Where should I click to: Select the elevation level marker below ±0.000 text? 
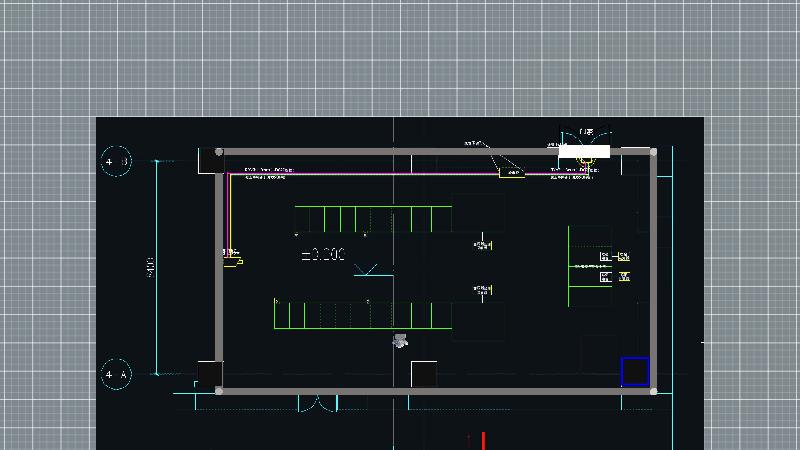366,270
